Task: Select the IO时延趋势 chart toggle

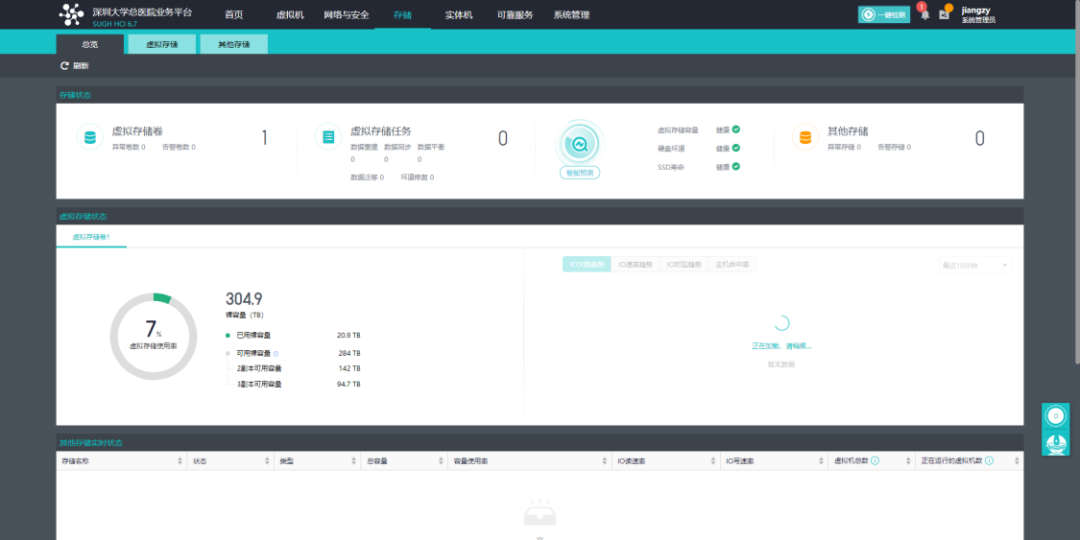Action: tap(683, 264)
